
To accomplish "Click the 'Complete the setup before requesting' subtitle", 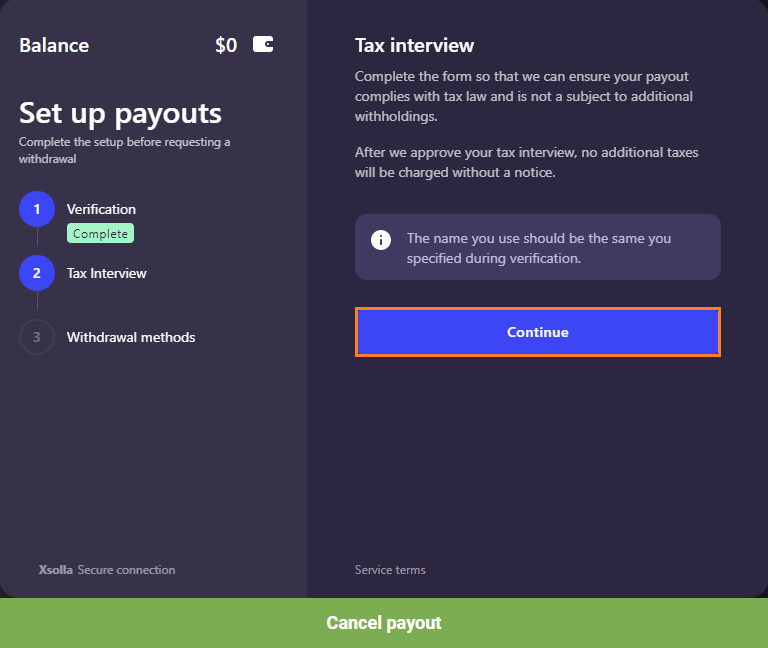I will point(124,150).
